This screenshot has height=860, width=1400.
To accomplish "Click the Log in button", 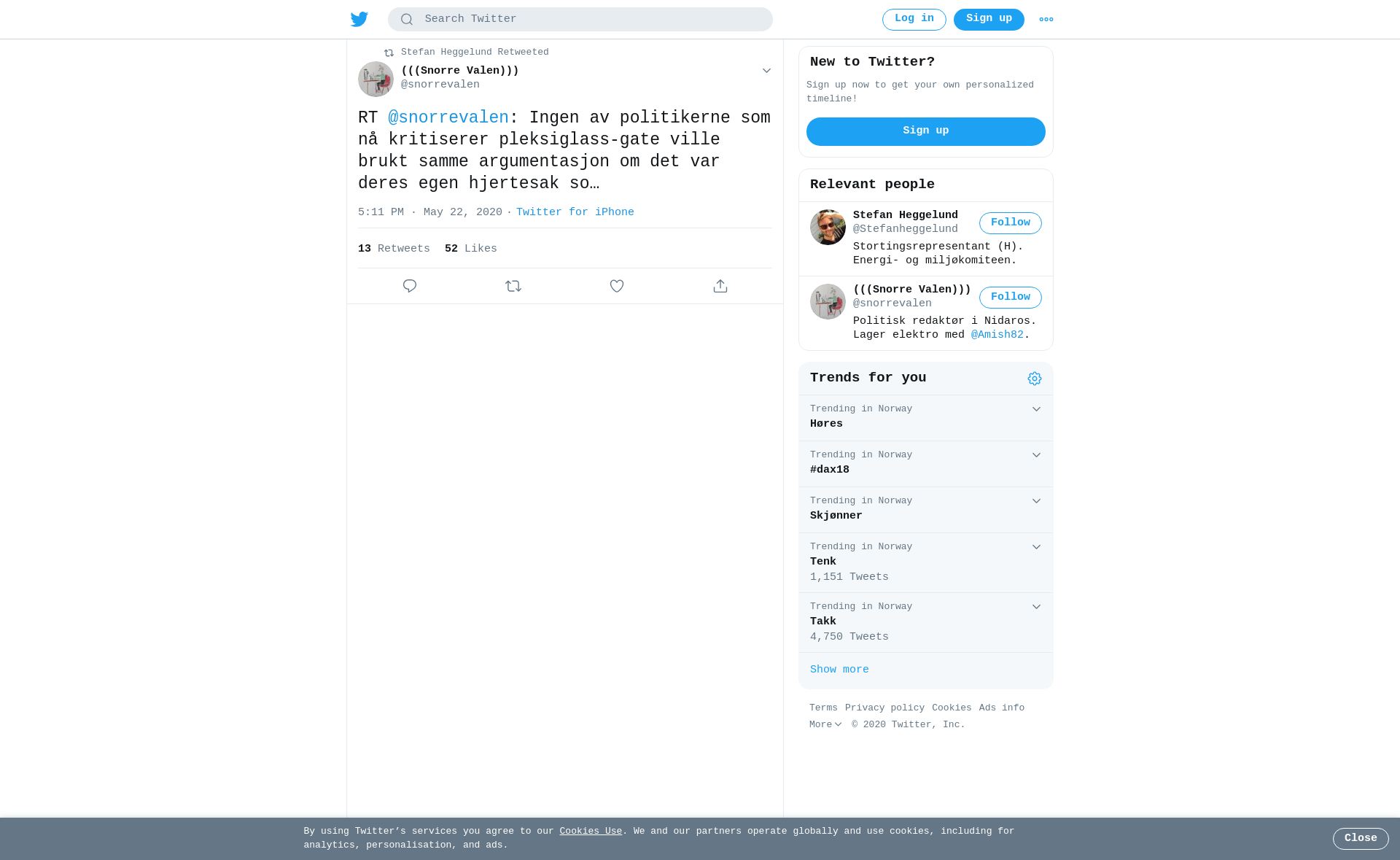I will tap(914, 20).
